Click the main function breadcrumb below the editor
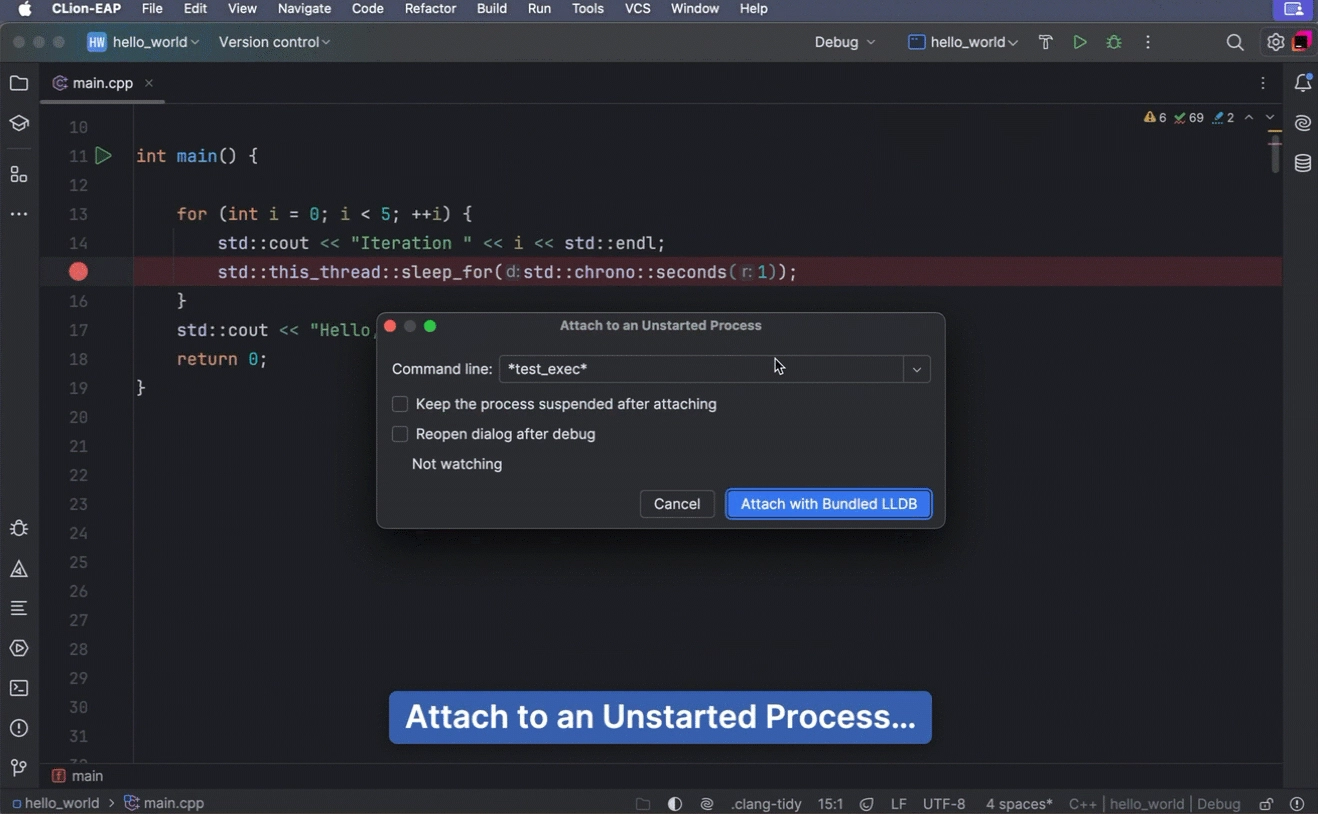1318x814 pixels. point(78,776)
